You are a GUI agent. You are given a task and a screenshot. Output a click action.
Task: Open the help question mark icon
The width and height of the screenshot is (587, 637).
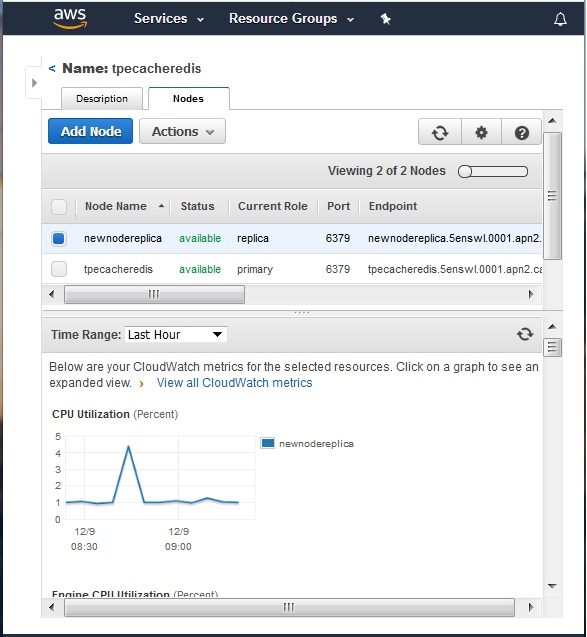click(x=522, y=132)
